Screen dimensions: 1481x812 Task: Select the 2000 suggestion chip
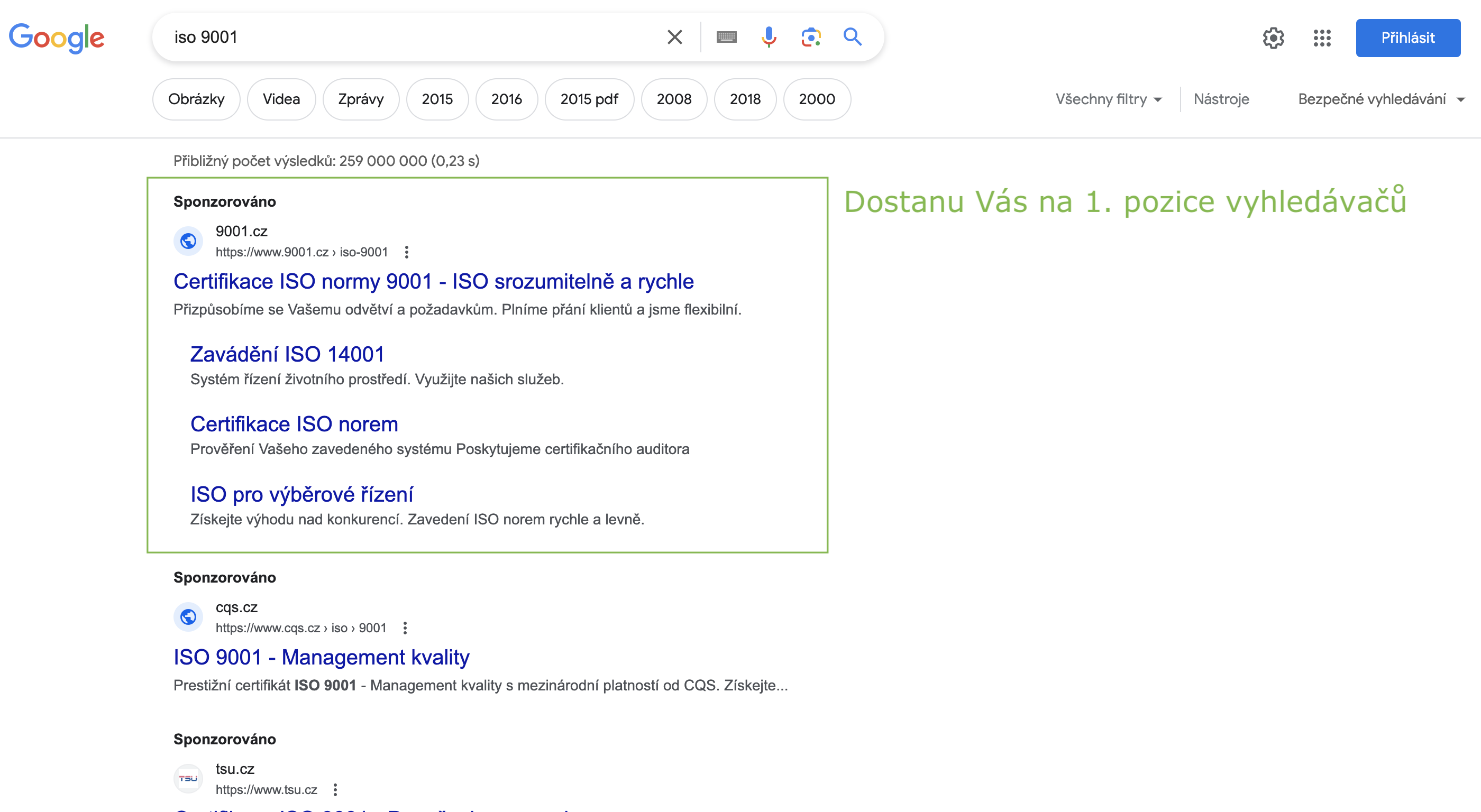pyautogui.click(x=816, y=99)
